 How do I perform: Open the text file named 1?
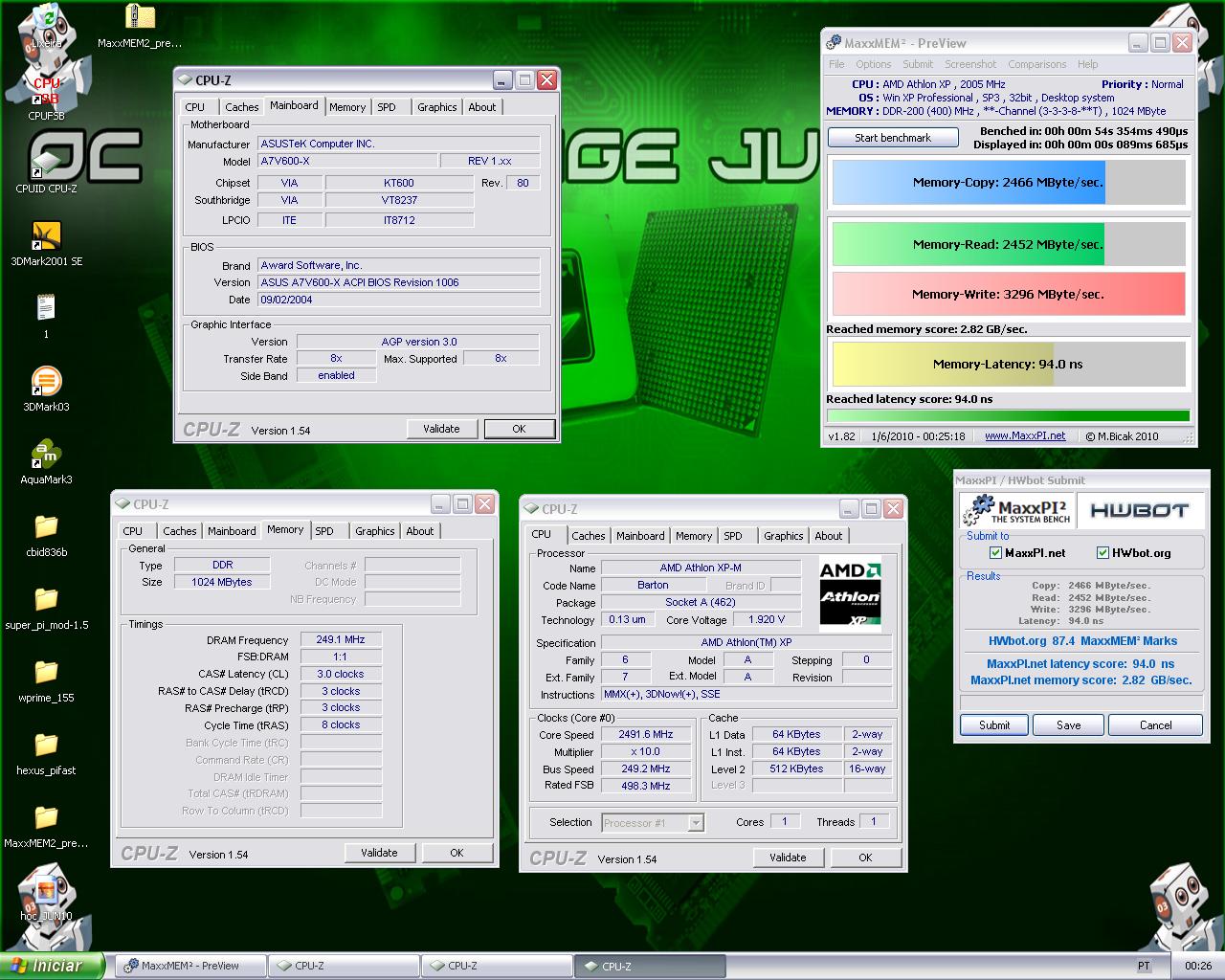coord(46,317)
